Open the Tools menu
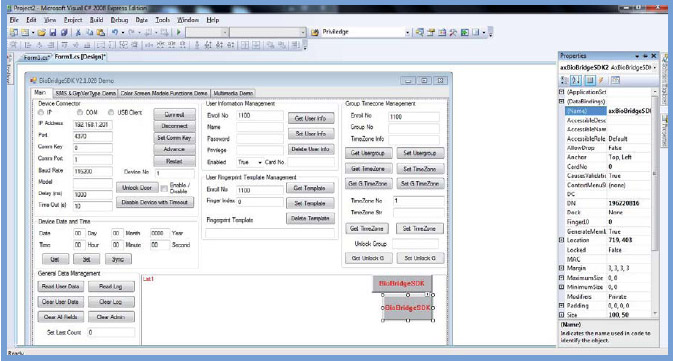The image size is (674, 362). click(x=162, y=20)
